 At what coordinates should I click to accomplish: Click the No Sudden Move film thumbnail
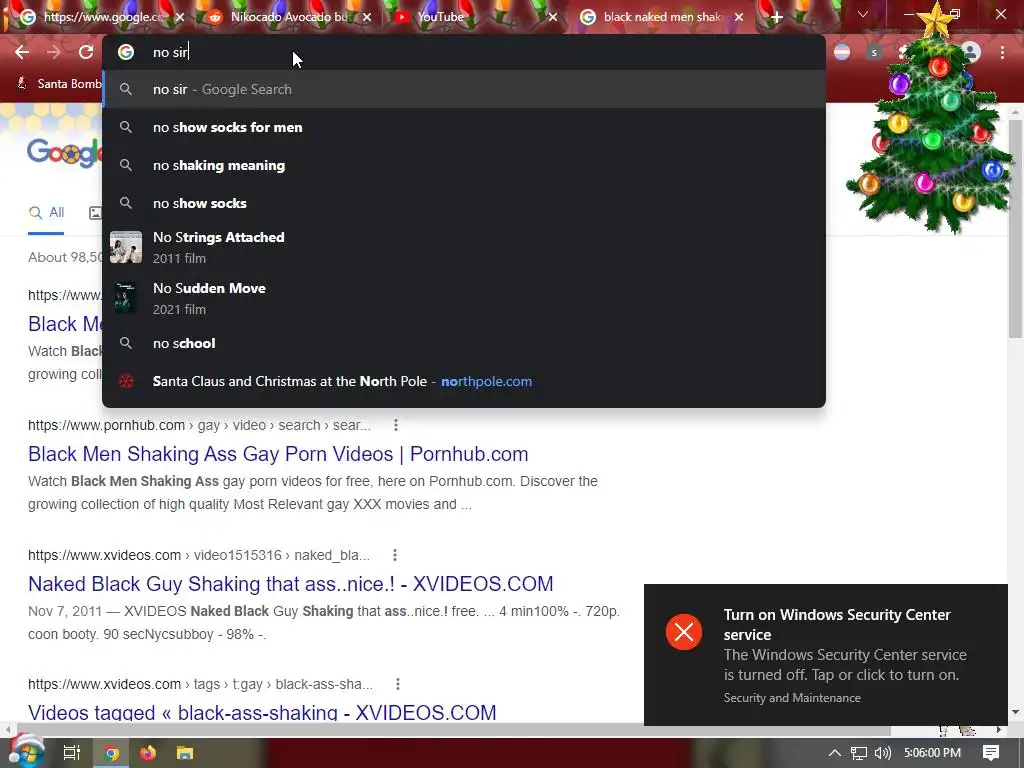click(126, 298)
